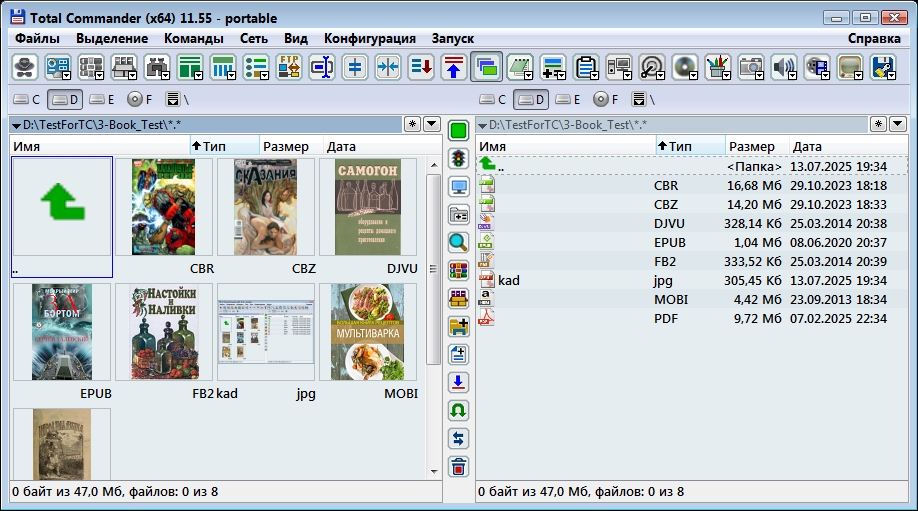Viewport: 918px width, 511px height.
Task: Click the left panel scrollbar down arrow
Action: (x=434, y=471)
